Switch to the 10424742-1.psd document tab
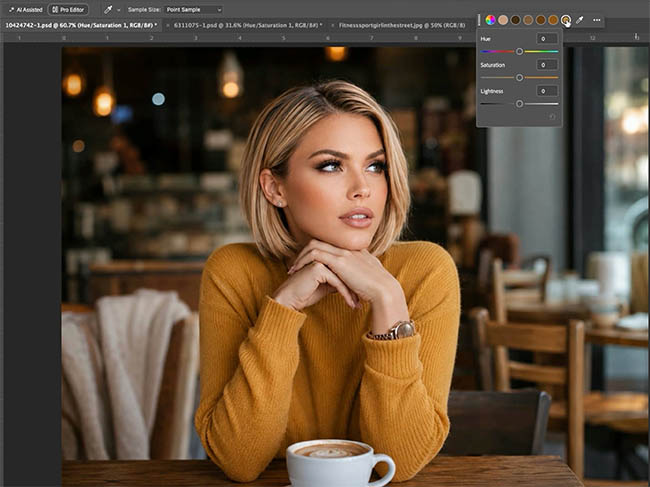The height and width of the screenshot is (487, 650). click(x=81, y=25)
